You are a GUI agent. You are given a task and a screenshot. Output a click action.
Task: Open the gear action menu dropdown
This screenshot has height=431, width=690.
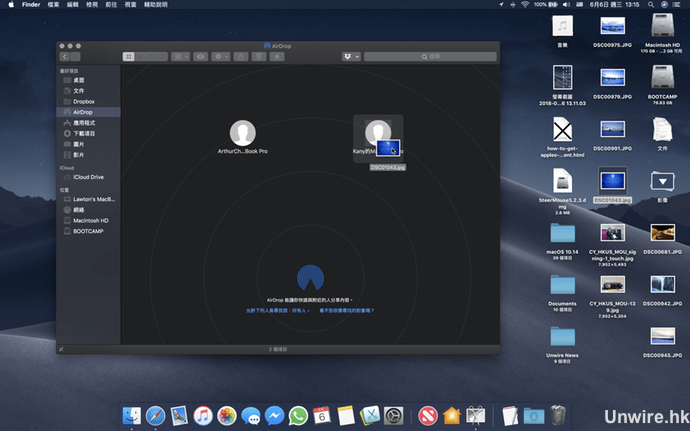(x=220, y=56)
